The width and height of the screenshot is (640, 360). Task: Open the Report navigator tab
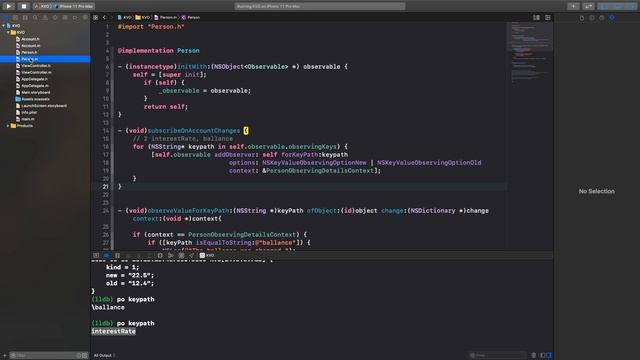(x=85, y=18)
